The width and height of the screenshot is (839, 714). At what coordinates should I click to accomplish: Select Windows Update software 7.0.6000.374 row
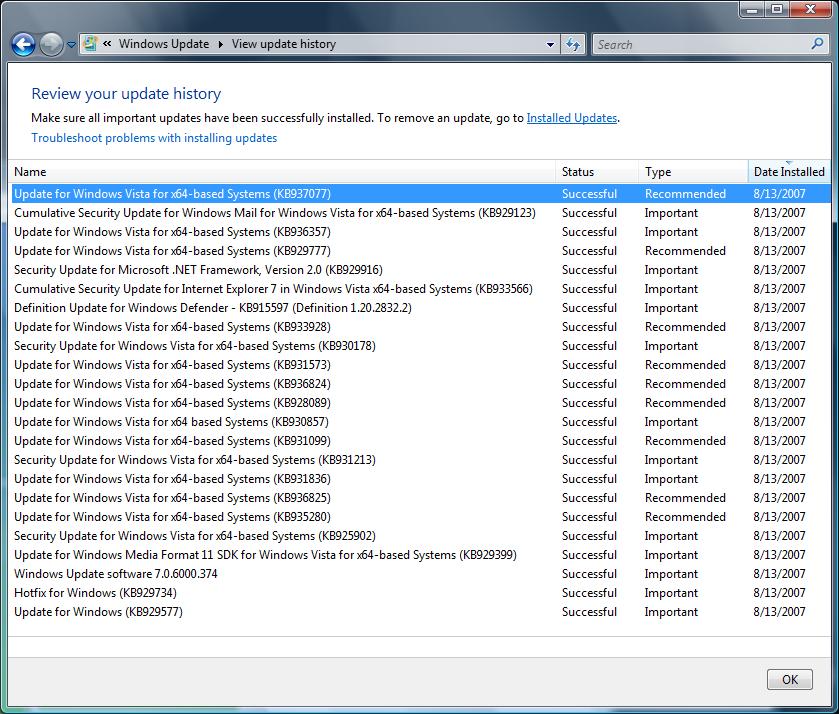(421, 574)
